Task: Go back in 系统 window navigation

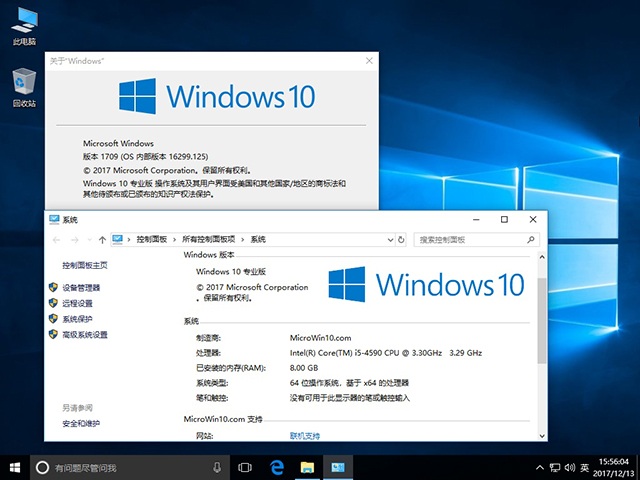Action: (x=57, y=240)
